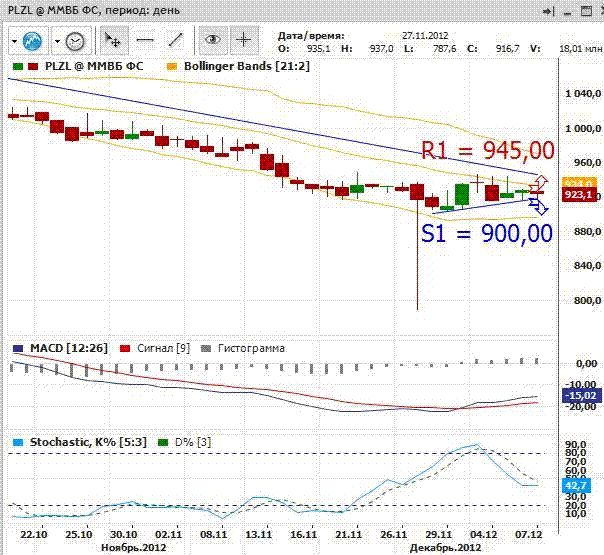Click the volume value 18,01 млн
The image size is (604, 555).
(581, 49)
